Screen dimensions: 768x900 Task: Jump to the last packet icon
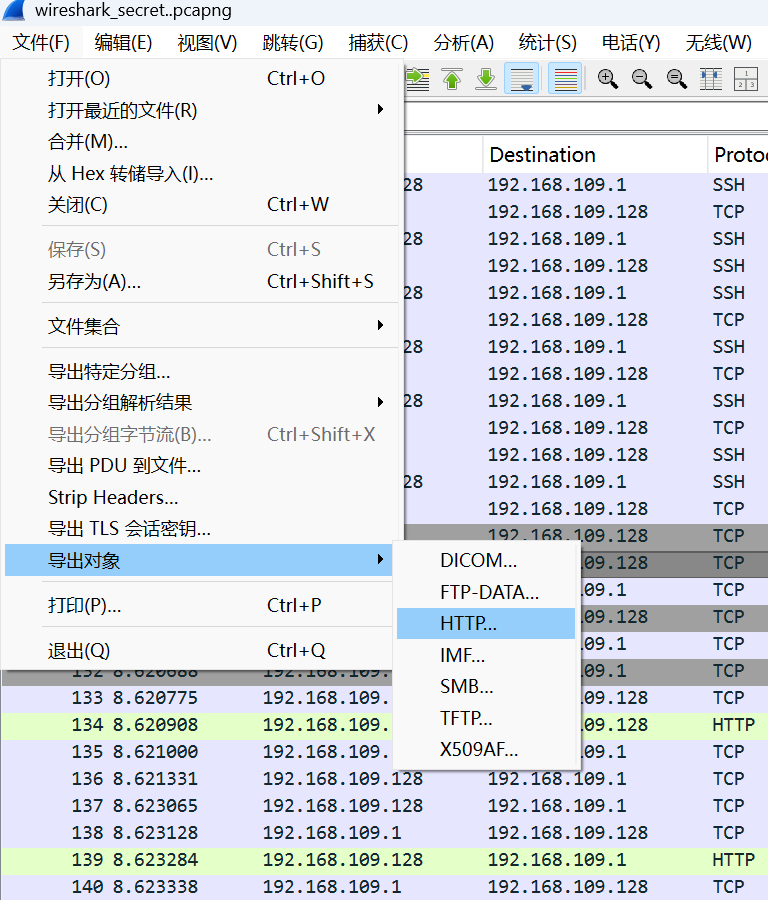(486, 79)
